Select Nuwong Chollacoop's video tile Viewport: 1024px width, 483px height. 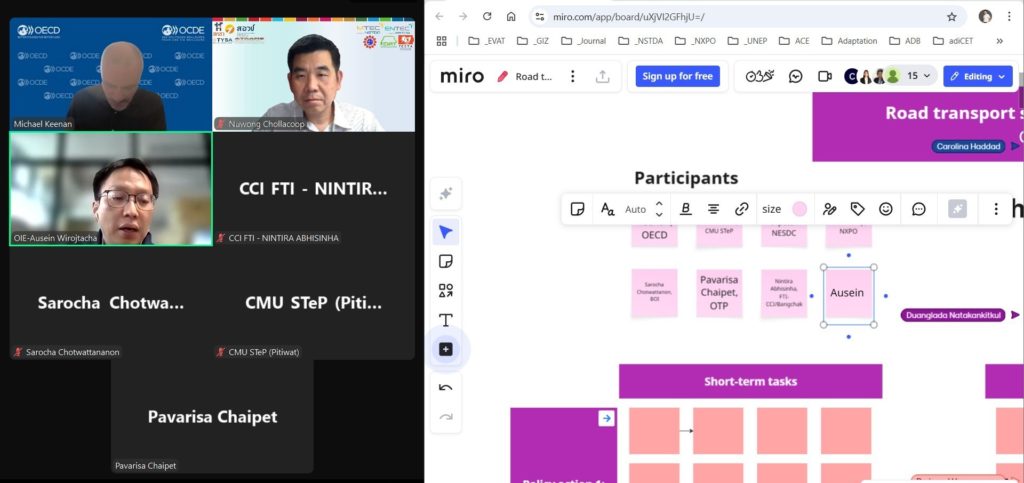tap(313, 74)
